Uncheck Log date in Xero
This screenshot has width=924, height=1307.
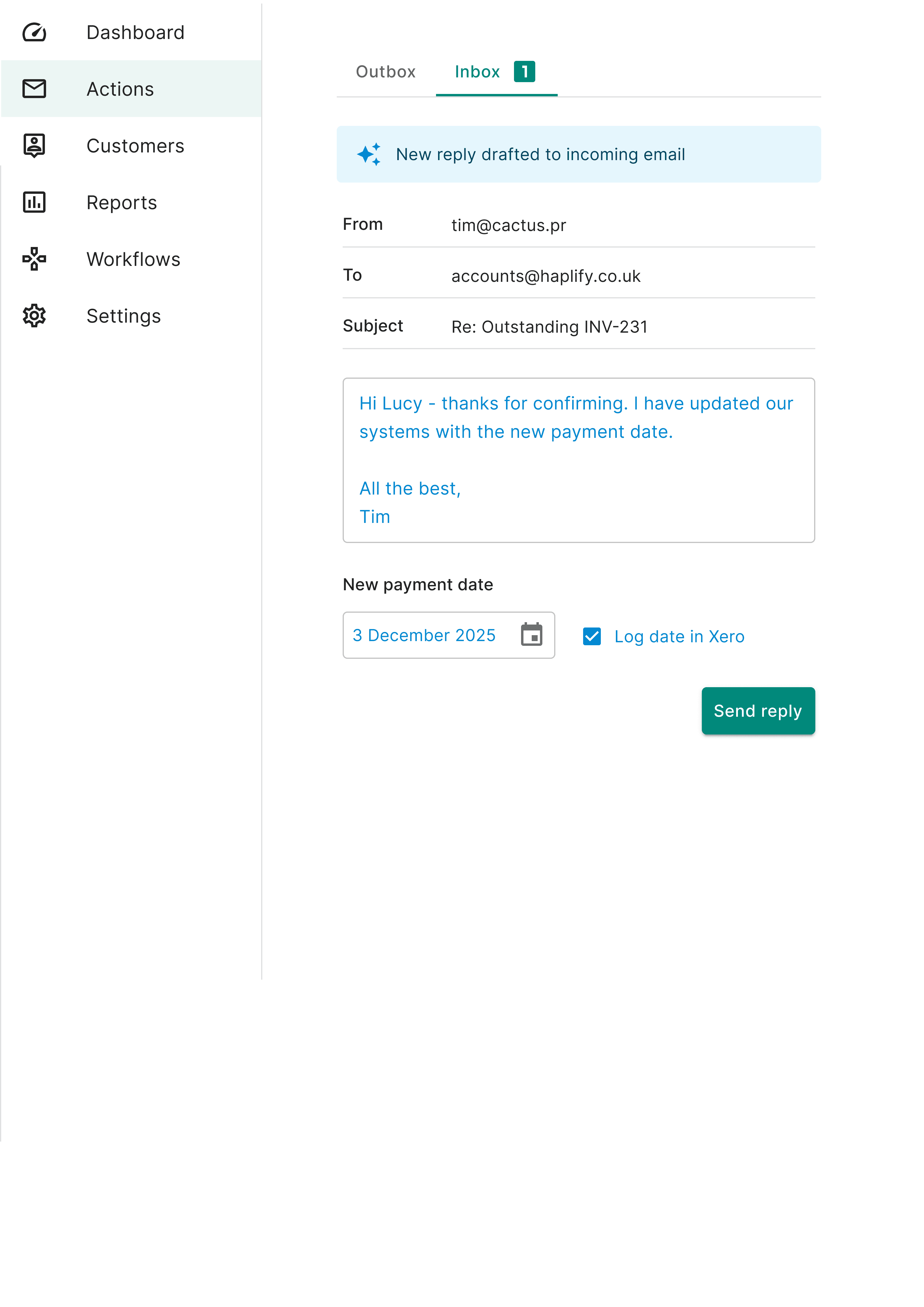tap(591, 636)
